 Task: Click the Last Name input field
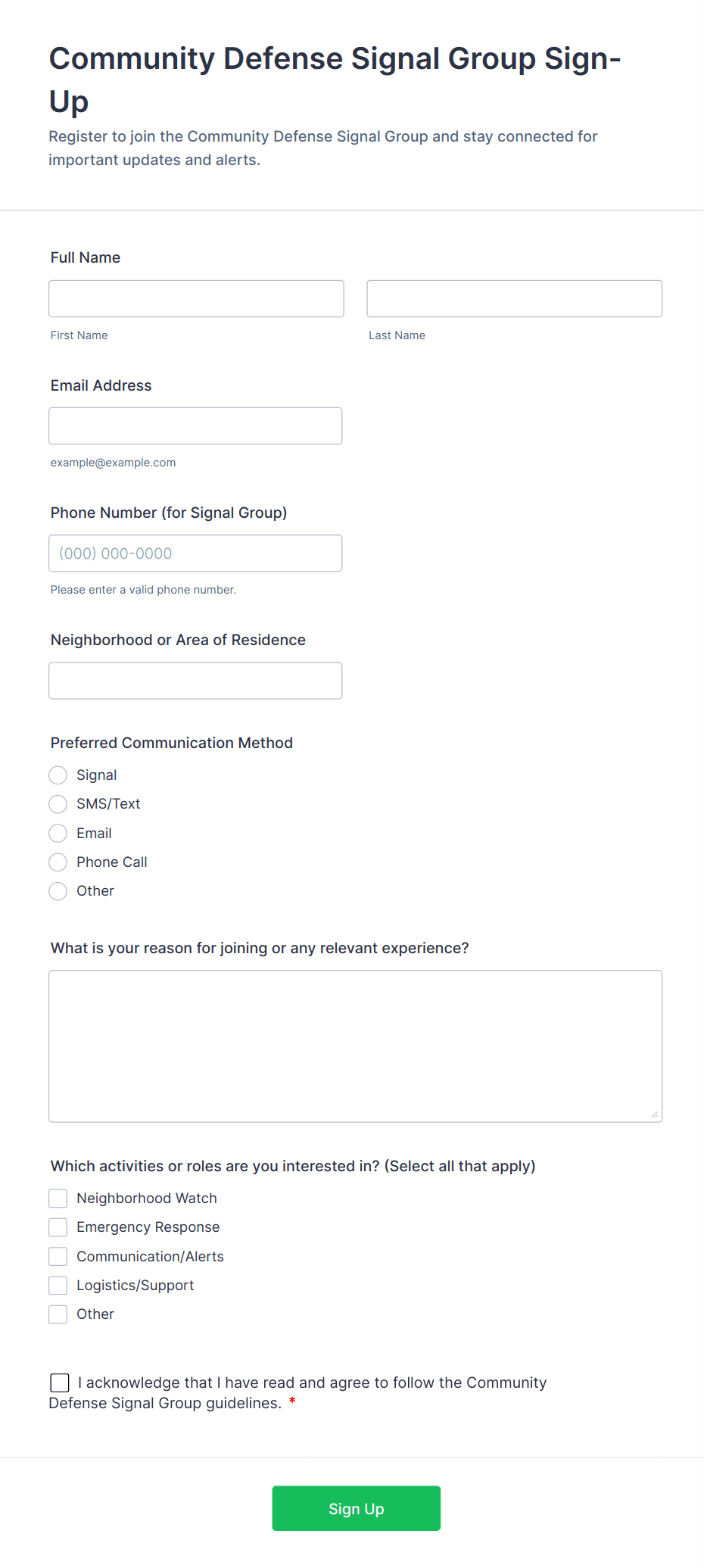(x=514, y=298)
